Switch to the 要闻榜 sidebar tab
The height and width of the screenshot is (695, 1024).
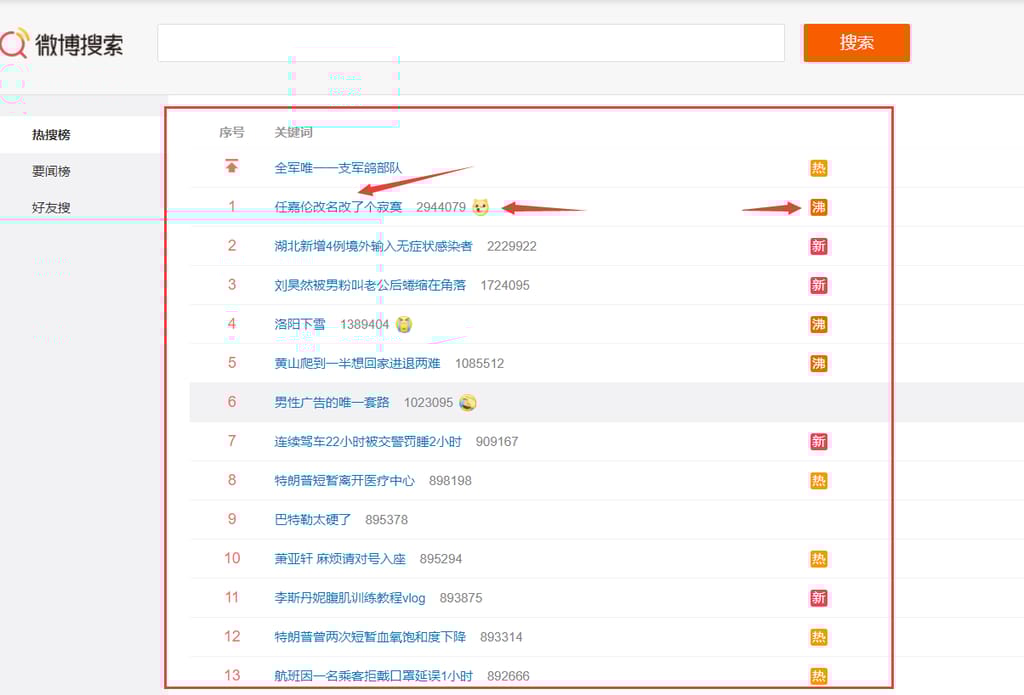[51, 171]
